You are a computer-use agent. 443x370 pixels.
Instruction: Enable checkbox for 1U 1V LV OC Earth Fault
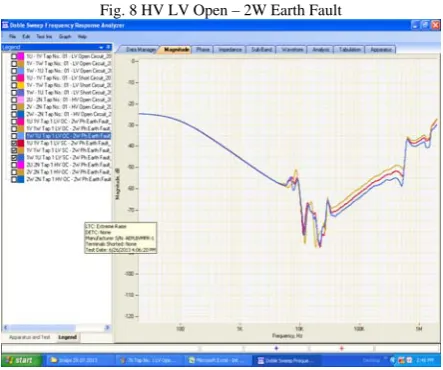click(x=14, y=121)
